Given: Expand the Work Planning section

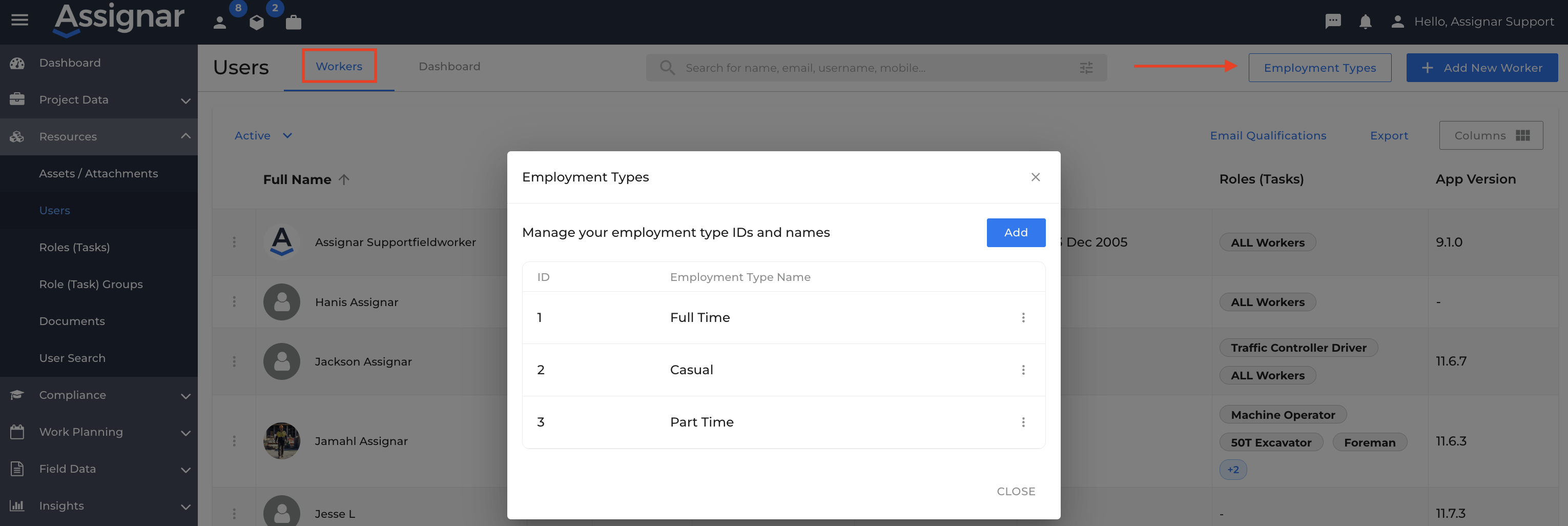Looking at the screenshot, I should tap(185, 433).
